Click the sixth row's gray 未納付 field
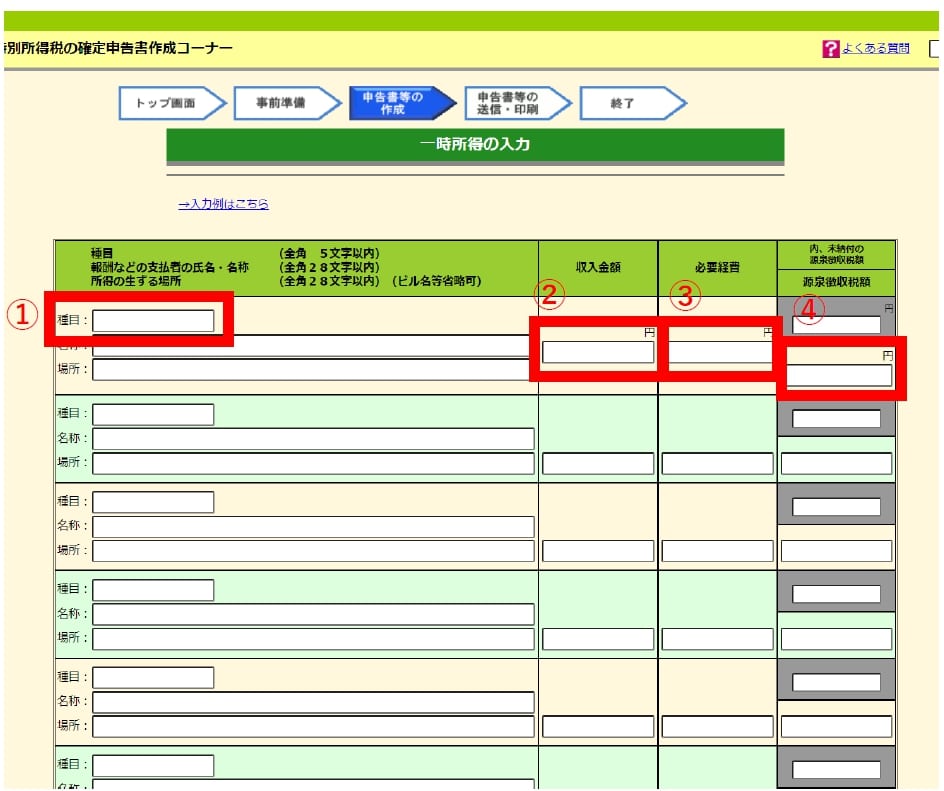The width and height of the screenshot is (944, 791). click(836, 769)
